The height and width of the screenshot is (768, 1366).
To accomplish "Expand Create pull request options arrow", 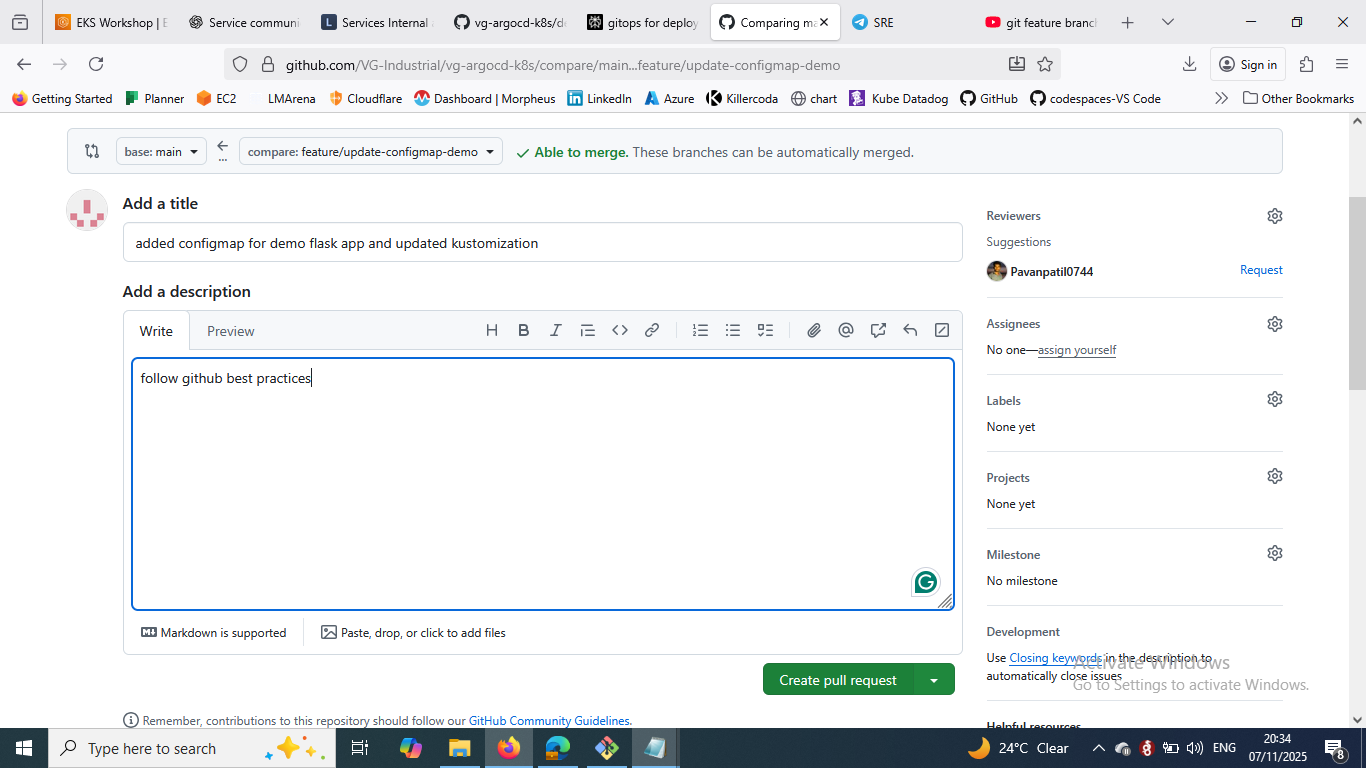I will point(934,680).
